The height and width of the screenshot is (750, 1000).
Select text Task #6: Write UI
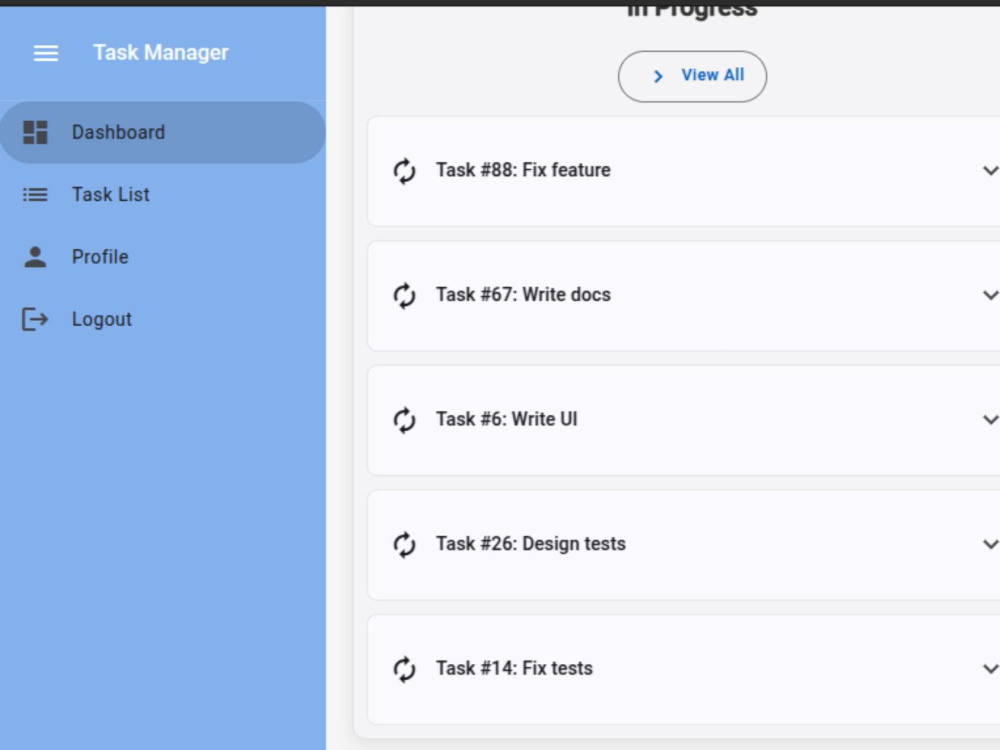pyautogui.click(x=506, y=419)
